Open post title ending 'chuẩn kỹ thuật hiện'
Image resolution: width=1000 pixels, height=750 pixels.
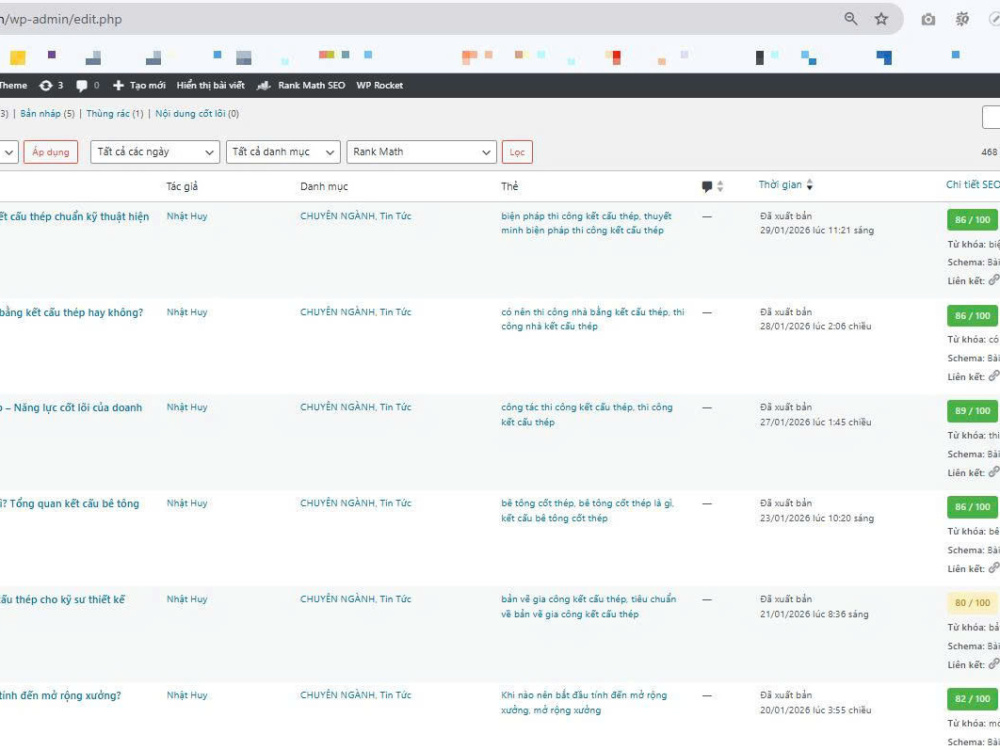(75, 217)
